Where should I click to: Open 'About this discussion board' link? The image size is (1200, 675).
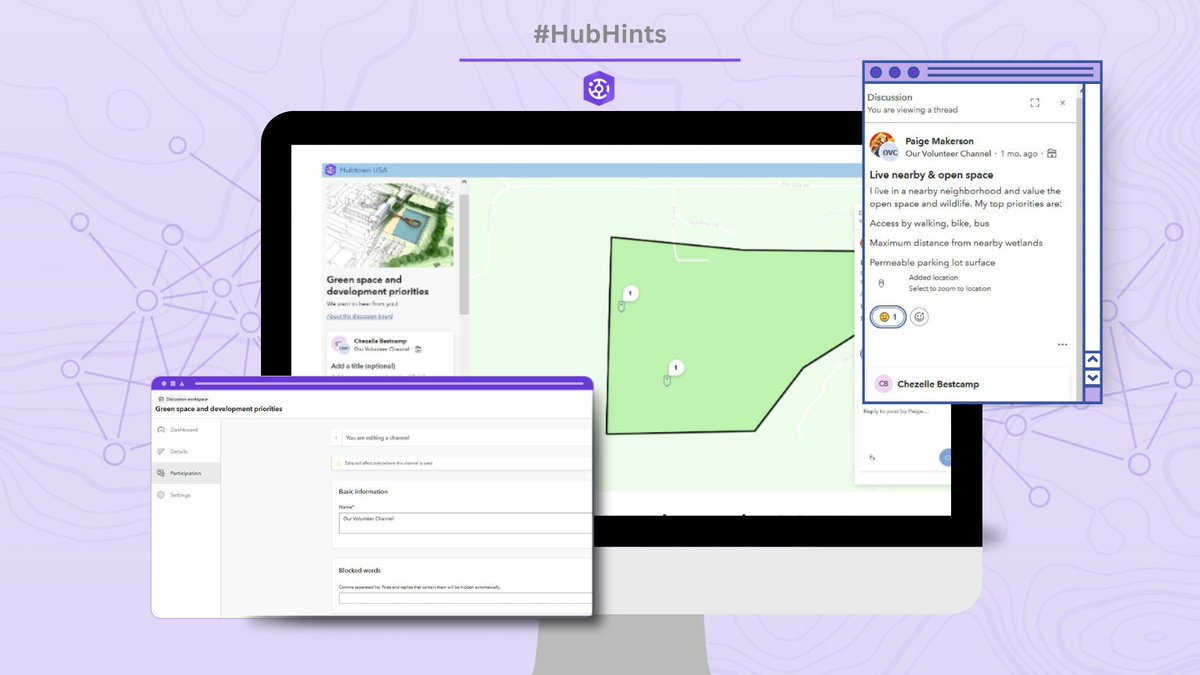coord(359,316)
